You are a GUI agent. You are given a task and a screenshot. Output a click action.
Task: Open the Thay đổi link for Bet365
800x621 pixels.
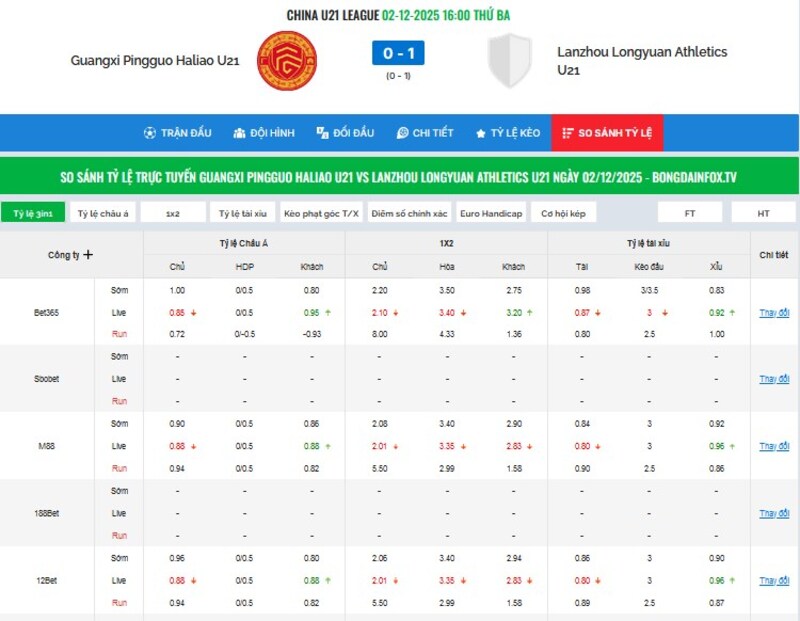[x=774, y=312]
